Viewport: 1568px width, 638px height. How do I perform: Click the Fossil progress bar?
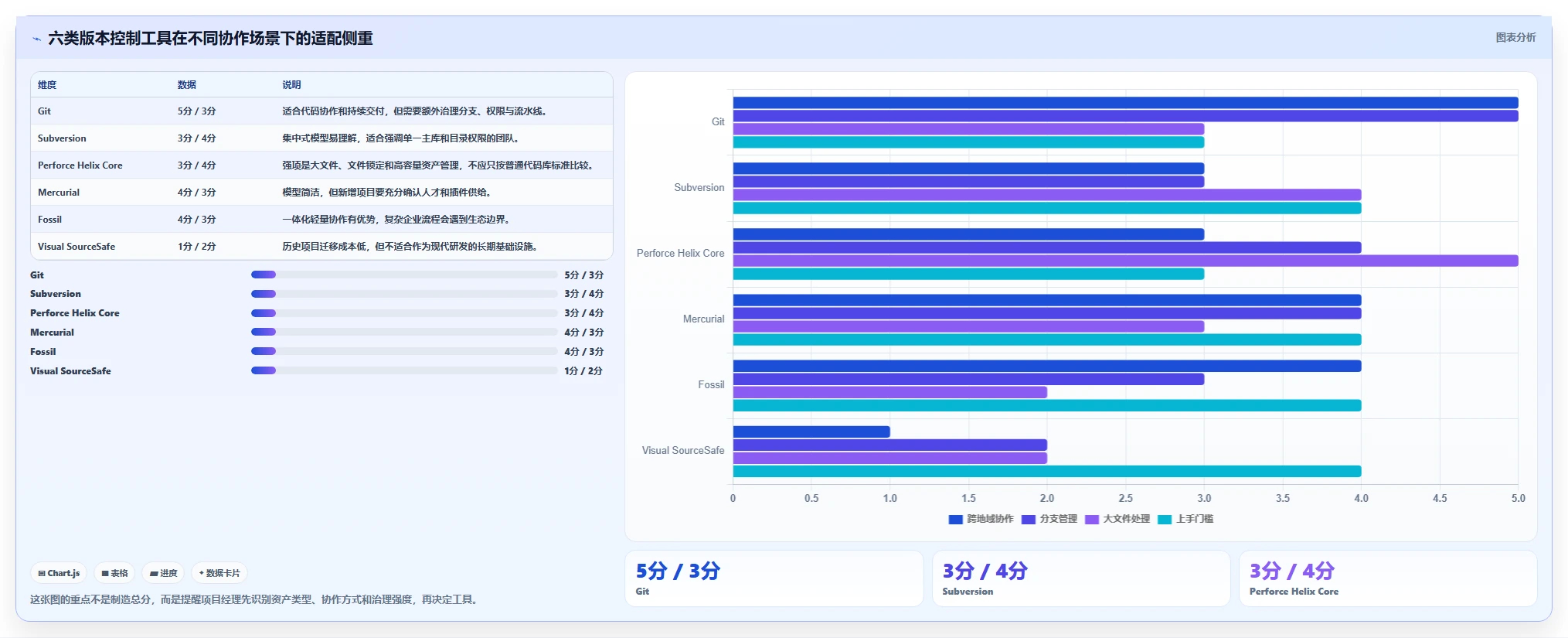click(x=404, y=351)
